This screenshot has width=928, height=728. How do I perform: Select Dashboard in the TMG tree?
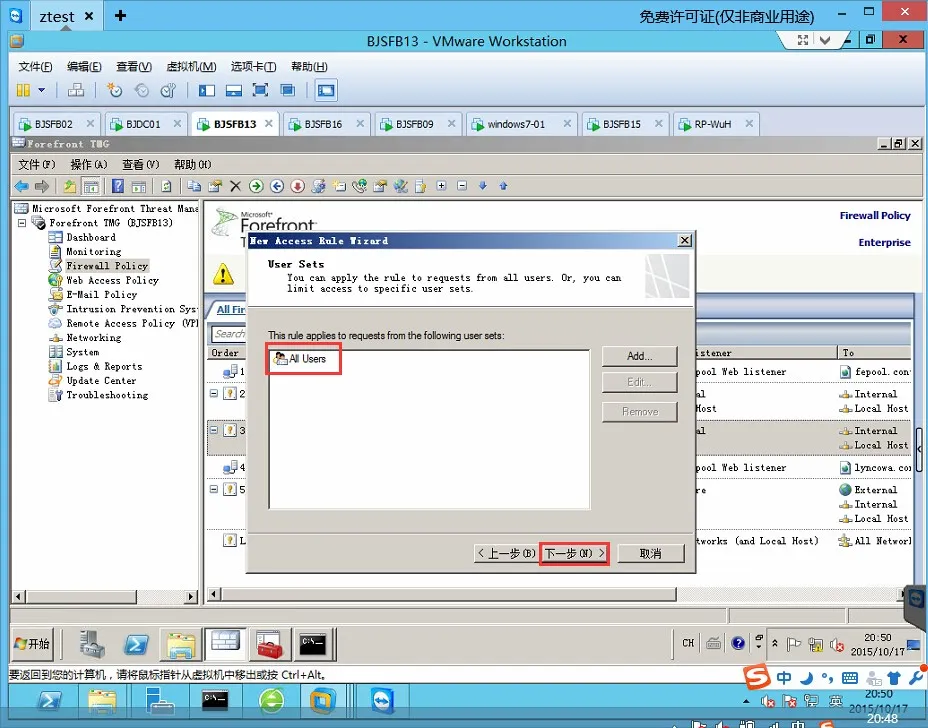pyautogui.click(x=91, y=237)
